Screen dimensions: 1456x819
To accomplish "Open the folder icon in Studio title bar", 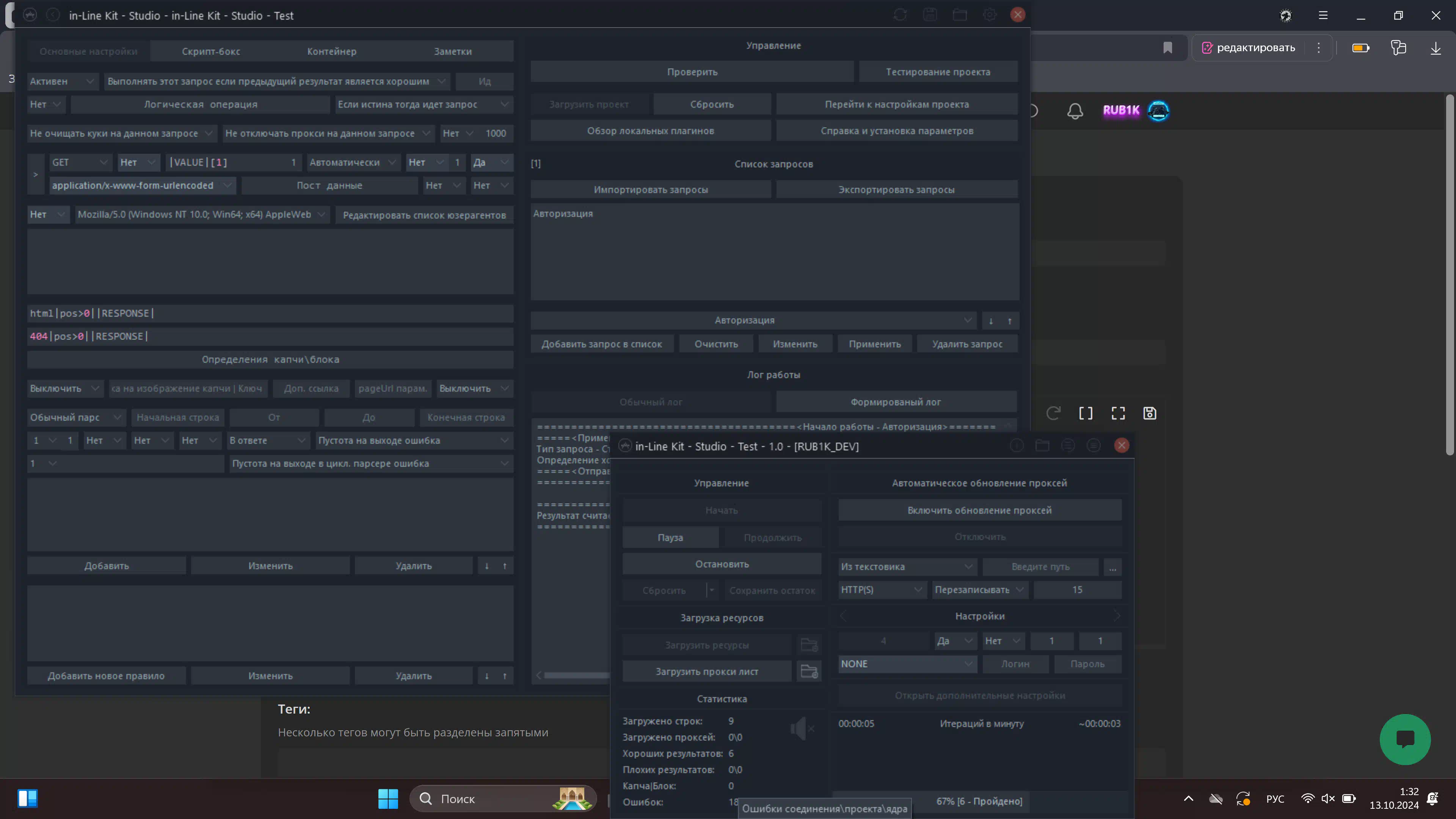I will (x=960, y=15).
